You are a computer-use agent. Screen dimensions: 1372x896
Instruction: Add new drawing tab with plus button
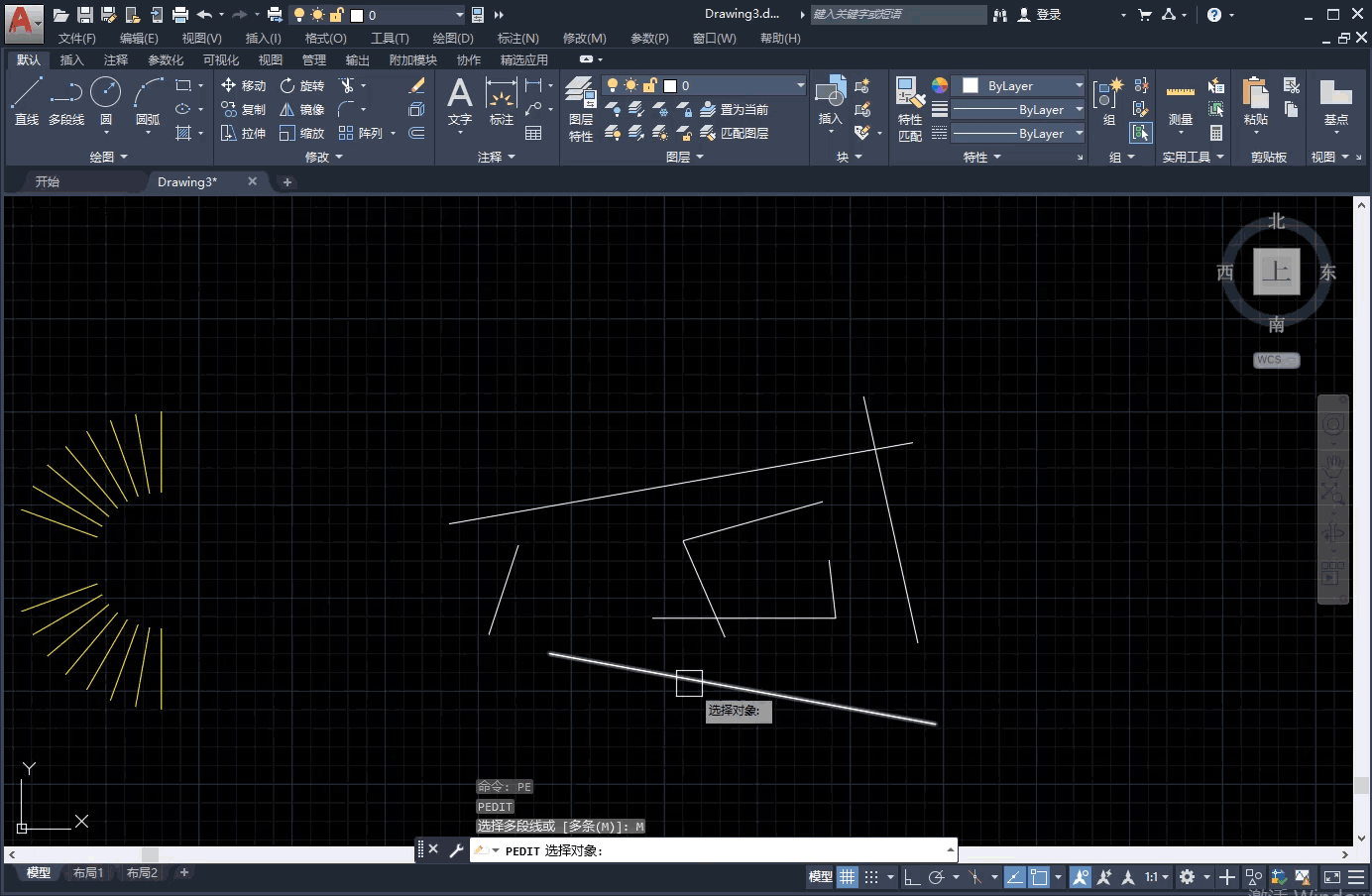tap(286, 181)
